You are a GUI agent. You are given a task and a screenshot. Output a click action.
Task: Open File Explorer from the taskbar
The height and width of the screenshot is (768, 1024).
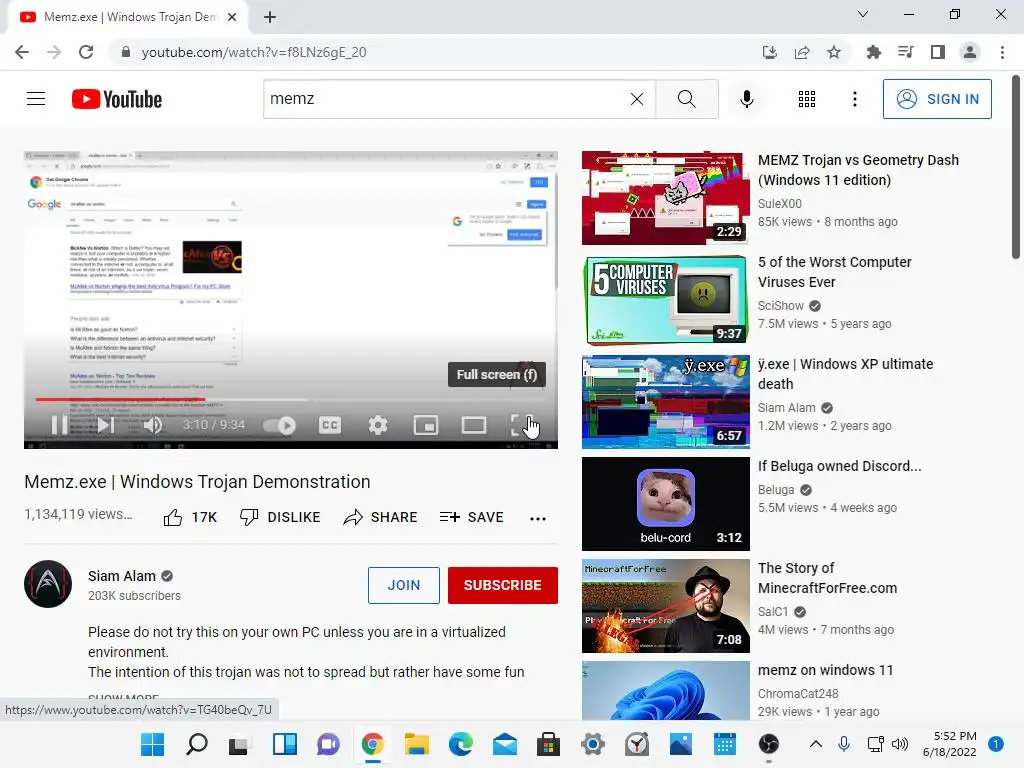[x=416, y=744]
